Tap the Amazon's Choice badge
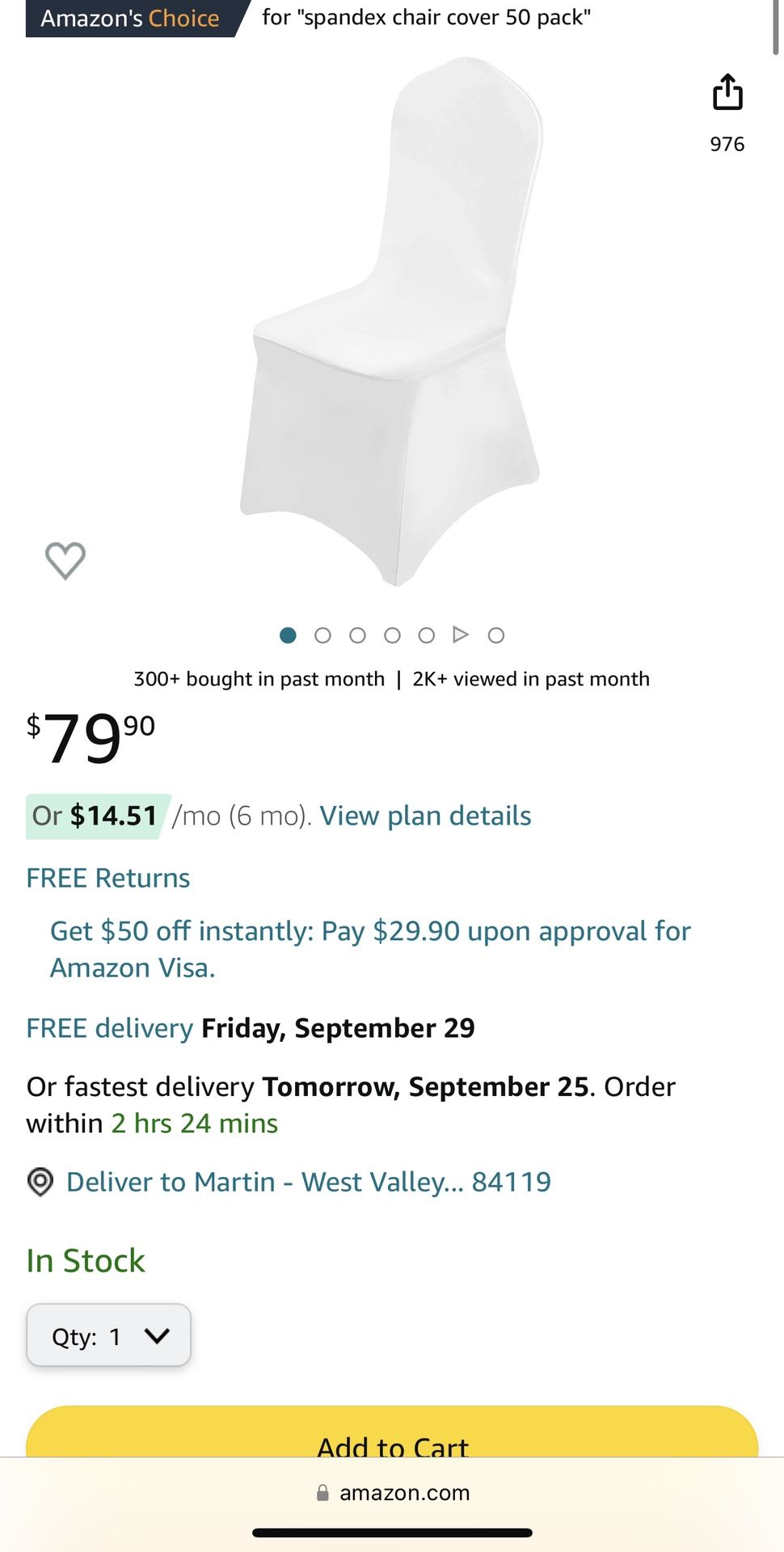 click(130, 18)
